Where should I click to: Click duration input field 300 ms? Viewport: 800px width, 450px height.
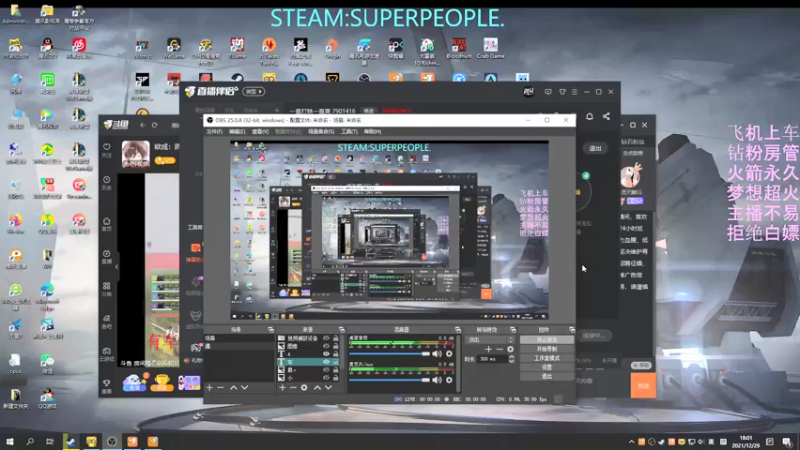pos(492,359)
